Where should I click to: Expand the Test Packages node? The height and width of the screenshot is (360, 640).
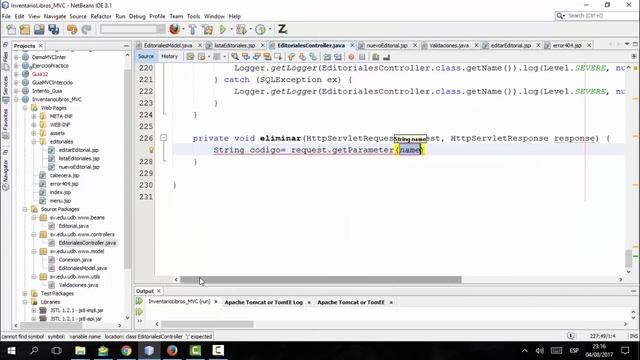point(25,293)
